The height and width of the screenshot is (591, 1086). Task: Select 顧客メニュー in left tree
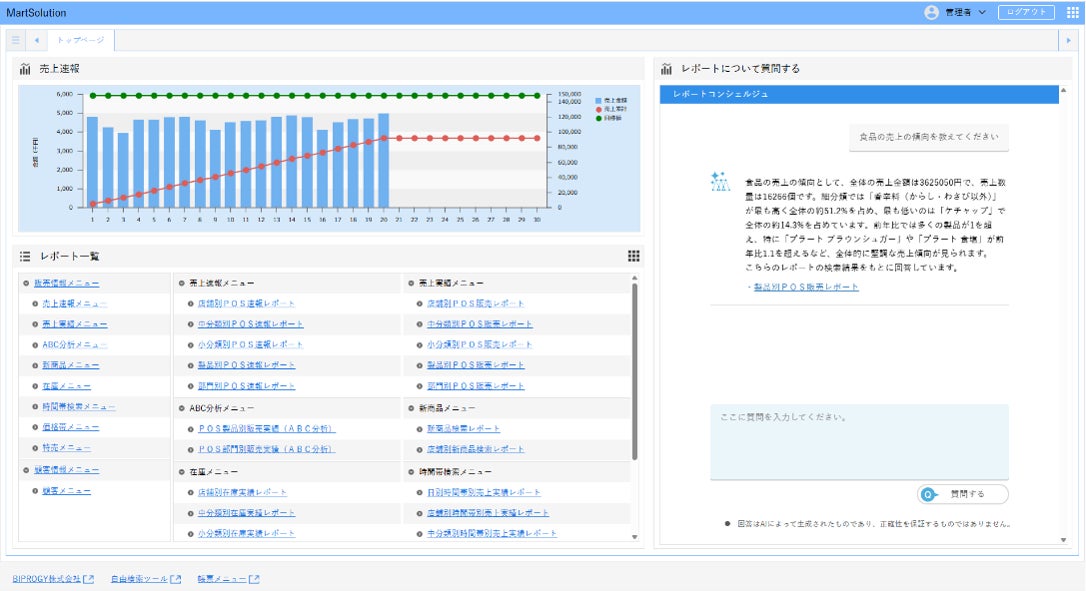click(66, 491)
